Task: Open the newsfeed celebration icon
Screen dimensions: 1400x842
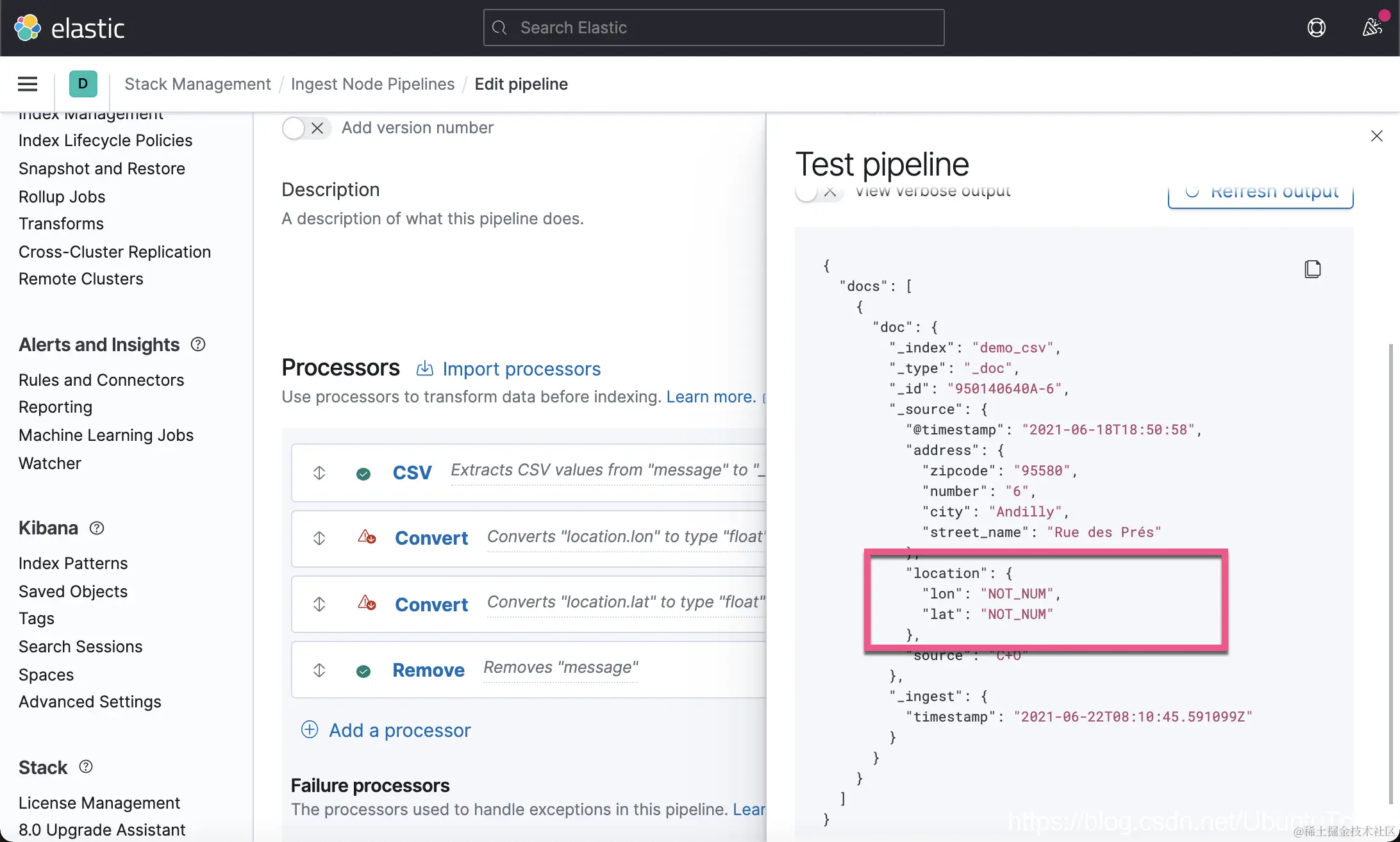Action: 1371,28
